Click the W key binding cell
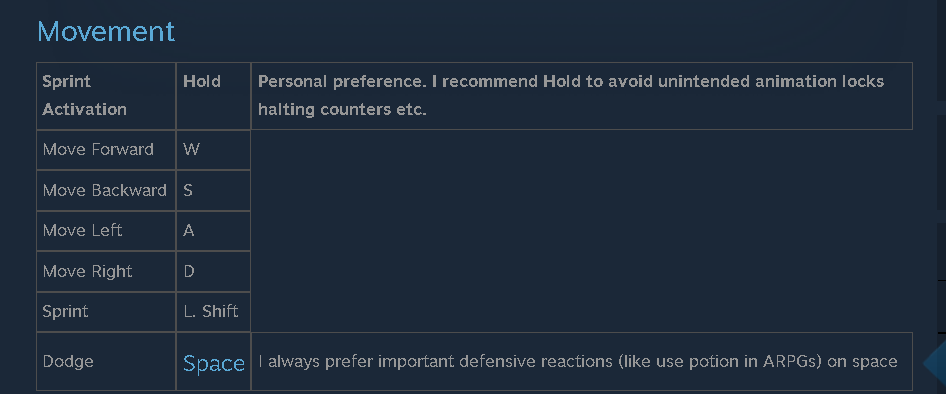Screen dimensions: 946x394 214,150
